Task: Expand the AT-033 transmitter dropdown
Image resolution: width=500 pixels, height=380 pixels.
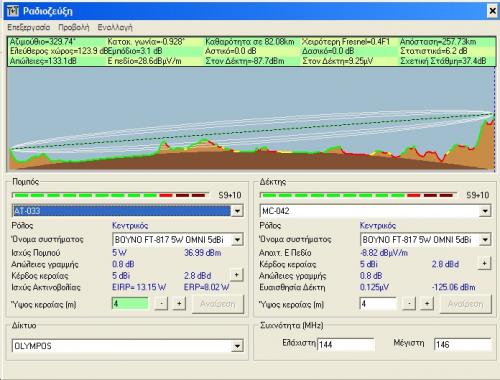Action: [237, 211]
